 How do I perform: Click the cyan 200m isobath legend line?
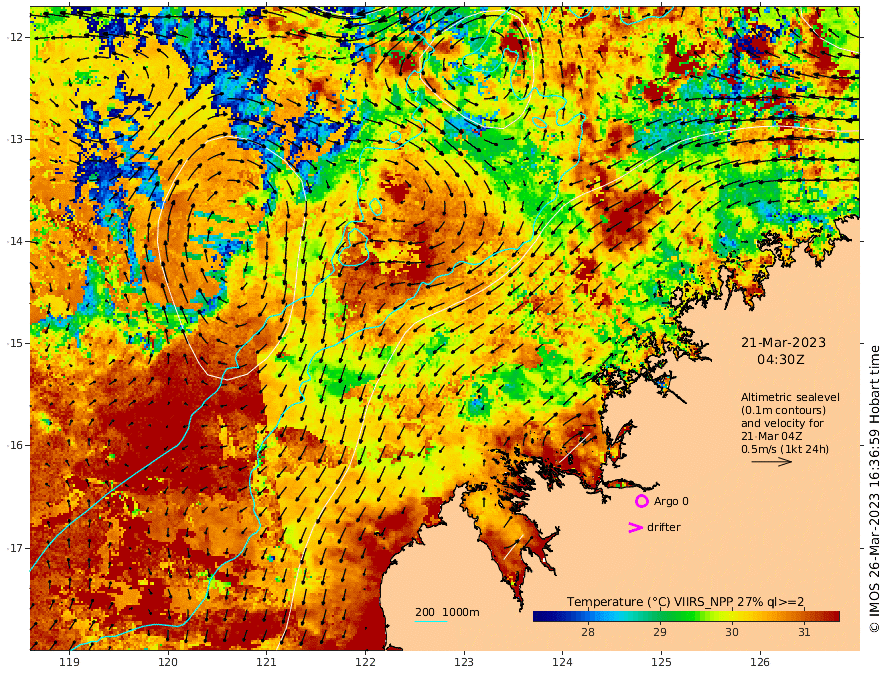(x=431, y=621)
